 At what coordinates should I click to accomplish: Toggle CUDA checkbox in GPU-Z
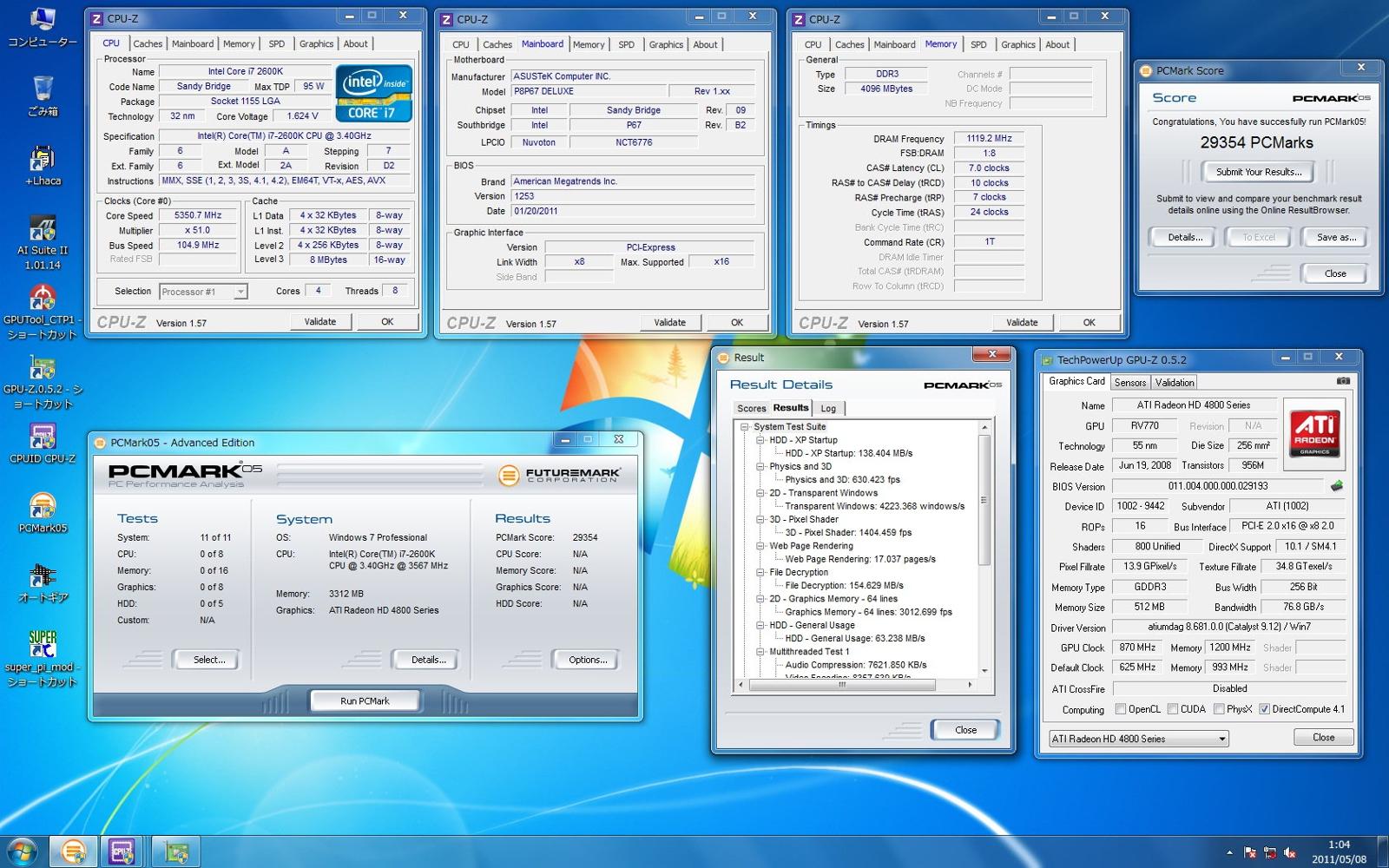tap(1173, 709)
